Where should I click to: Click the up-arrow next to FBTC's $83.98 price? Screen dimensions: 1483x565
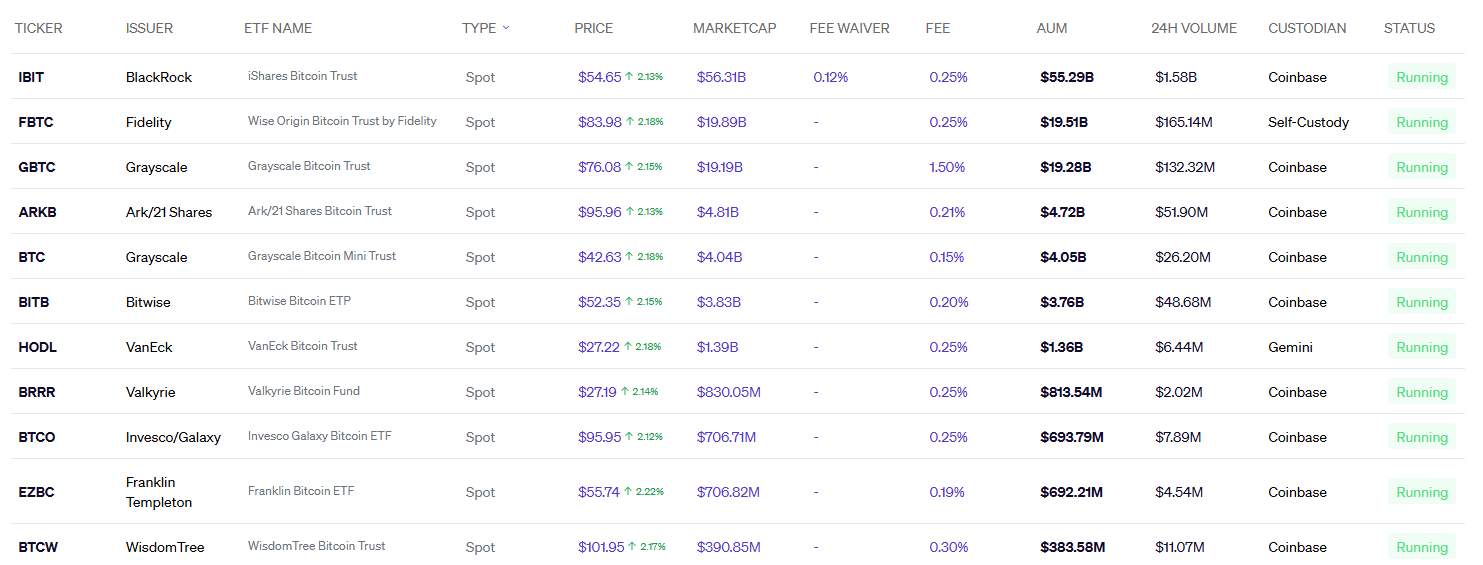tap(629, 122)
